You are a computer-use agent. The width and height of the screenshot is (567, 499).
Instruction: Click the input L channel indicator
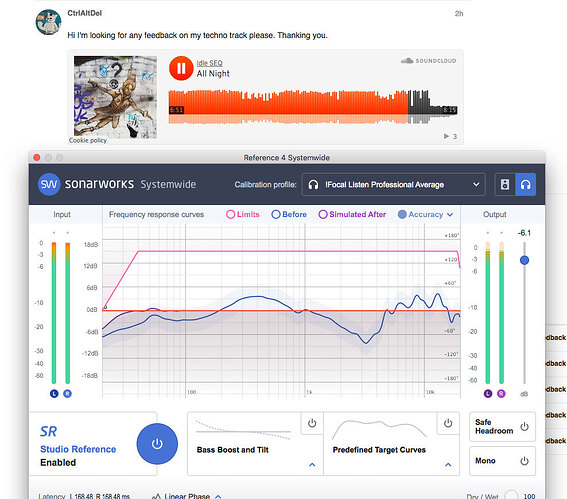(x=54, y=393)
